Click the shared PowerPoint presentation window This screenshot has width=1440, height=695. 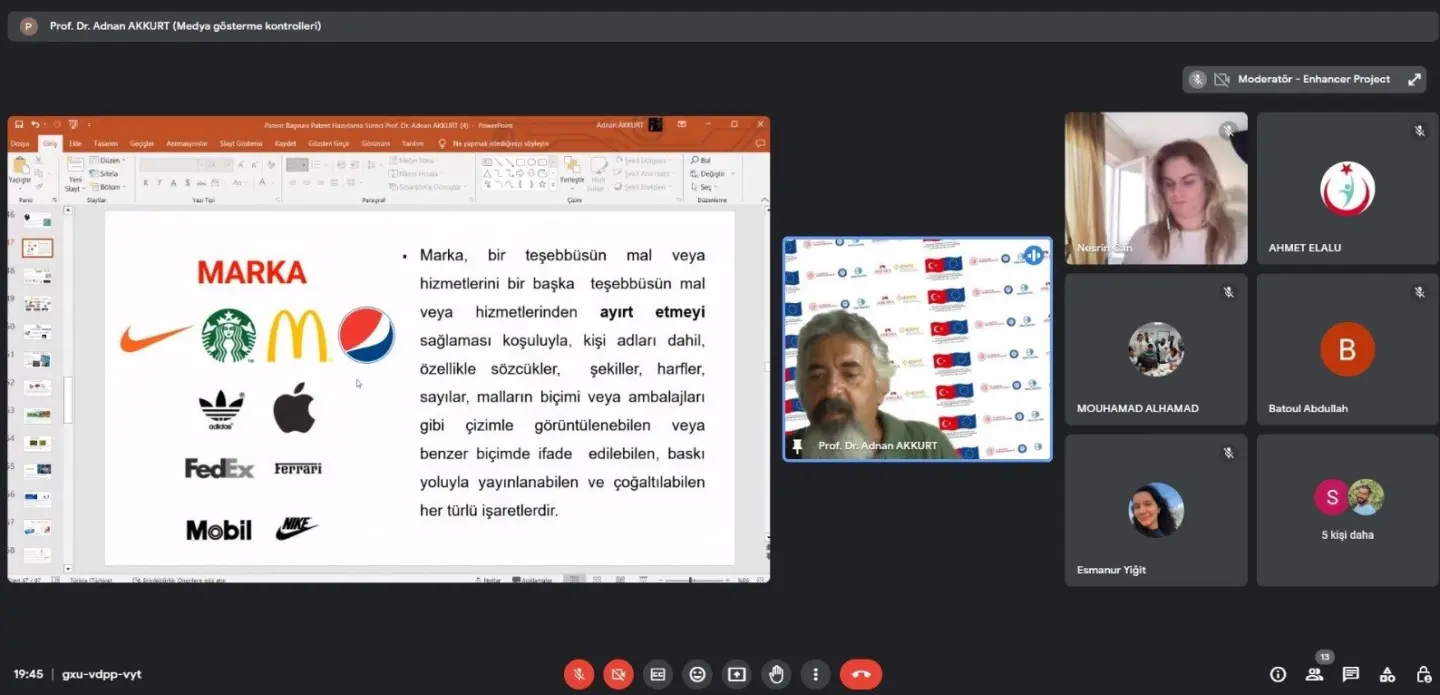[389, 349]
